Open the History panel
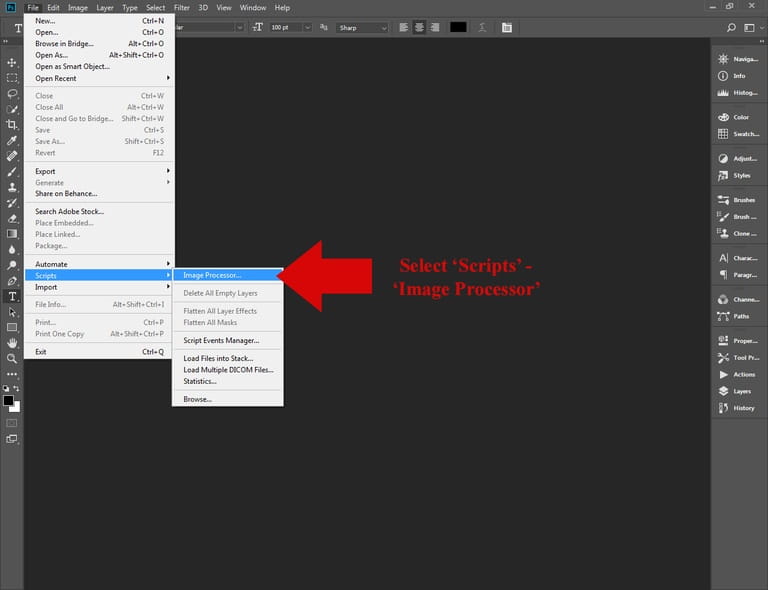Viewport: 768px width, 590px height. pyautogui.click(x=739, y=408)
